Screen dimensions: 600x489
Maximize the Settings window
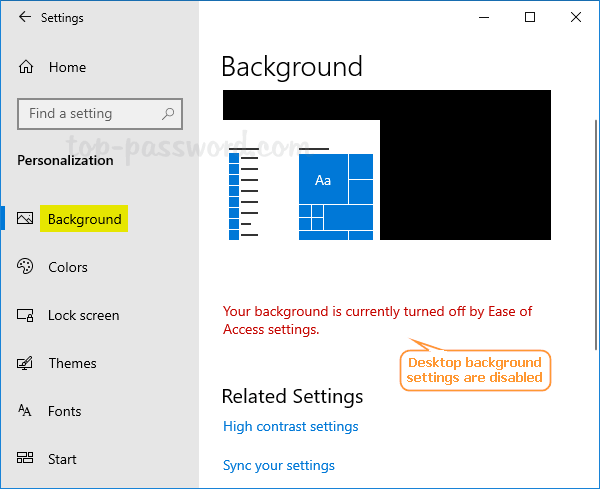(x=530, y=17)
